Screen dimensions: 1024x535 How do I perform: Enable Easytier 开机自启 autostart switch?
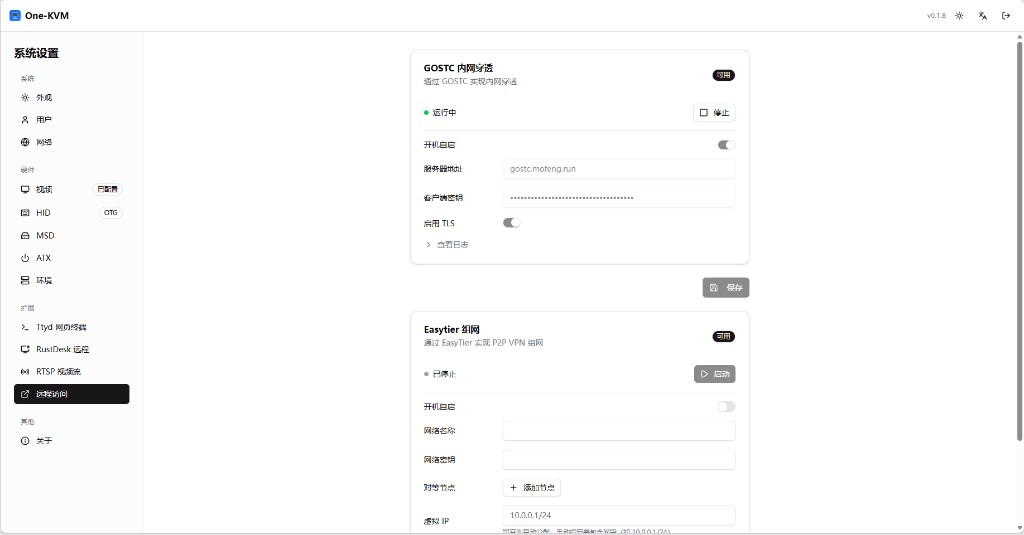click(726, 407)
